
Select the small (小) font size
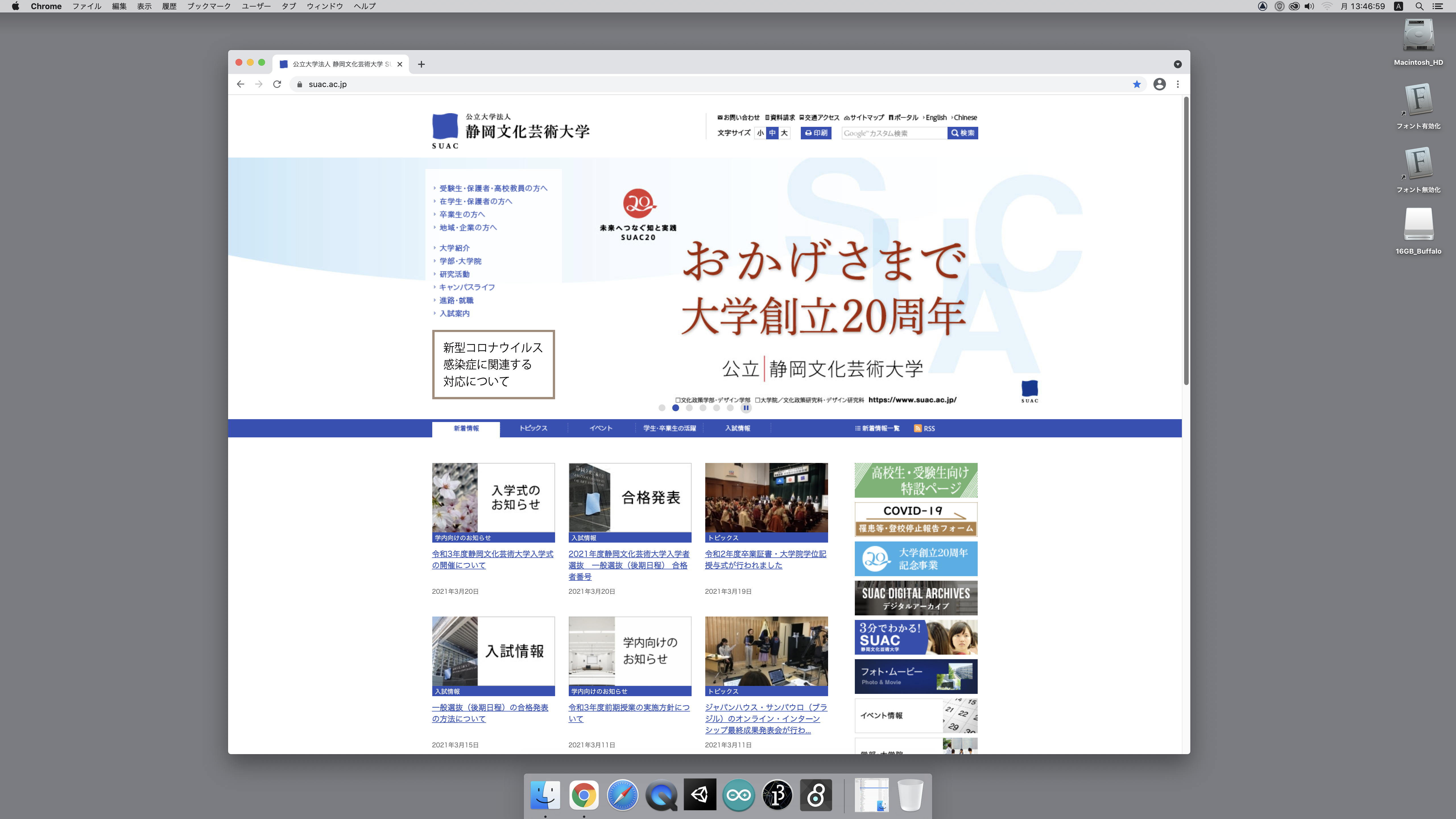[760, 133]
